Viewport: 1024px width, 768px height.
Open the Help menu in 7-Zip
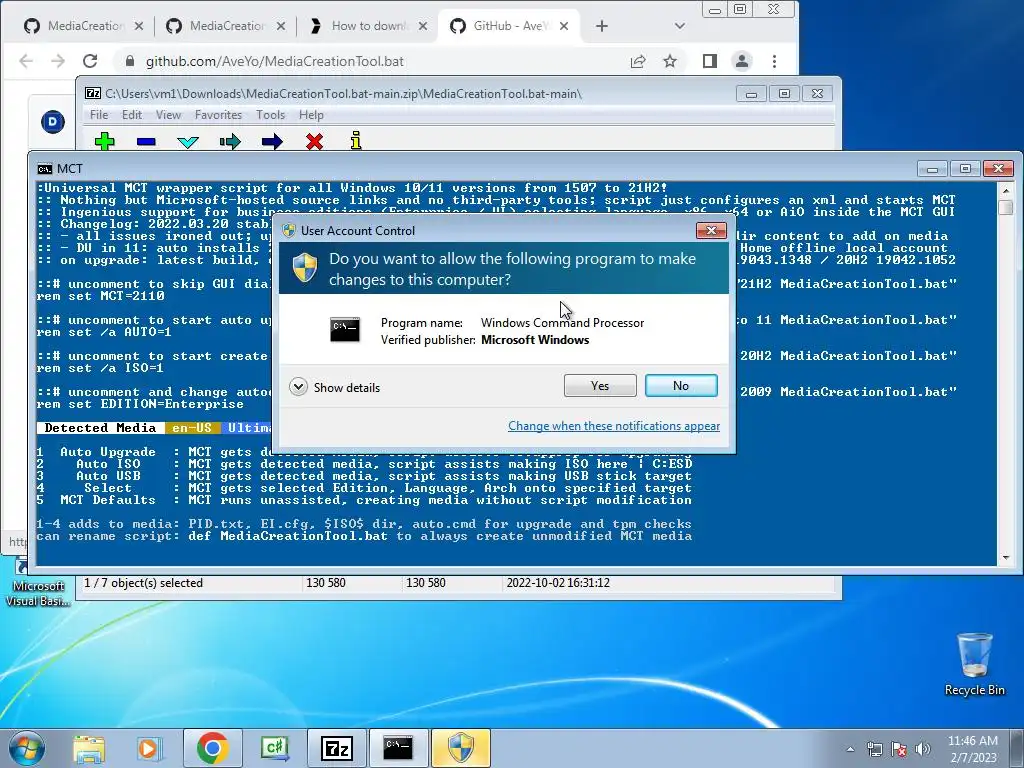(x=311, y=115)
